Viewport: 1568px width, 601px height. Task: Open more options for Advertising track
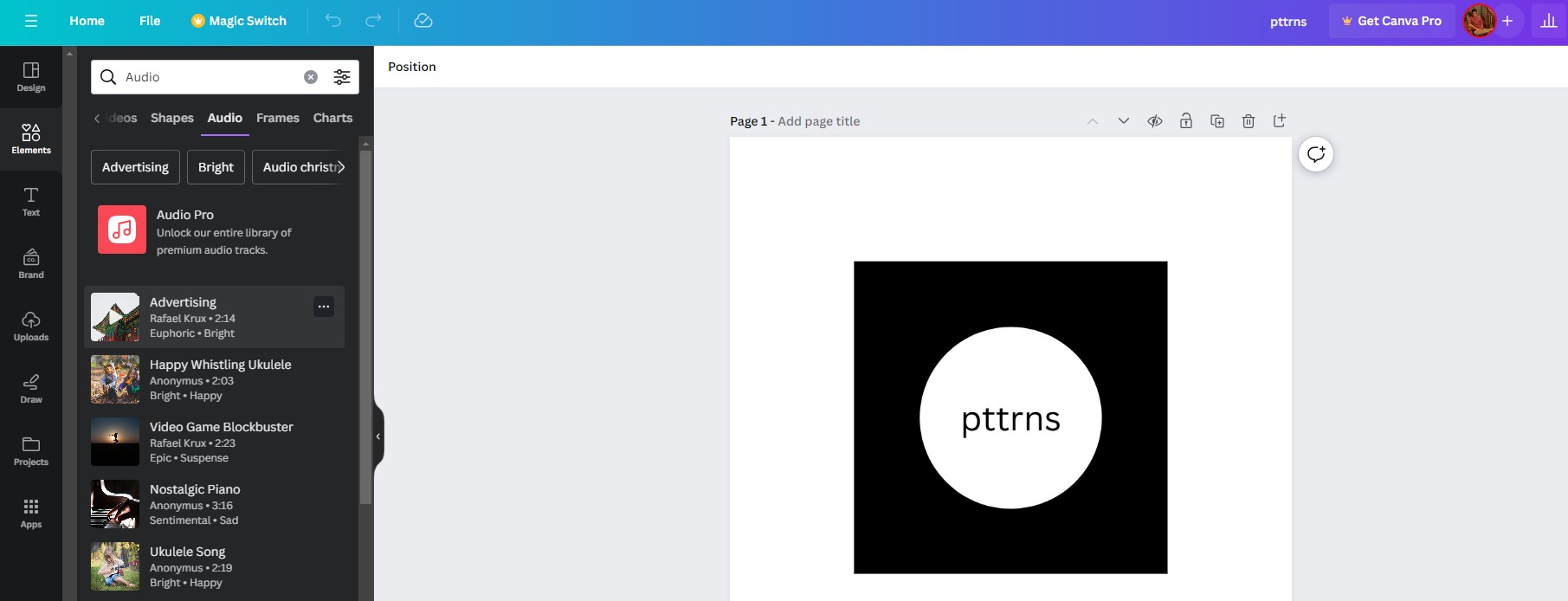click(x=324, y=307)
